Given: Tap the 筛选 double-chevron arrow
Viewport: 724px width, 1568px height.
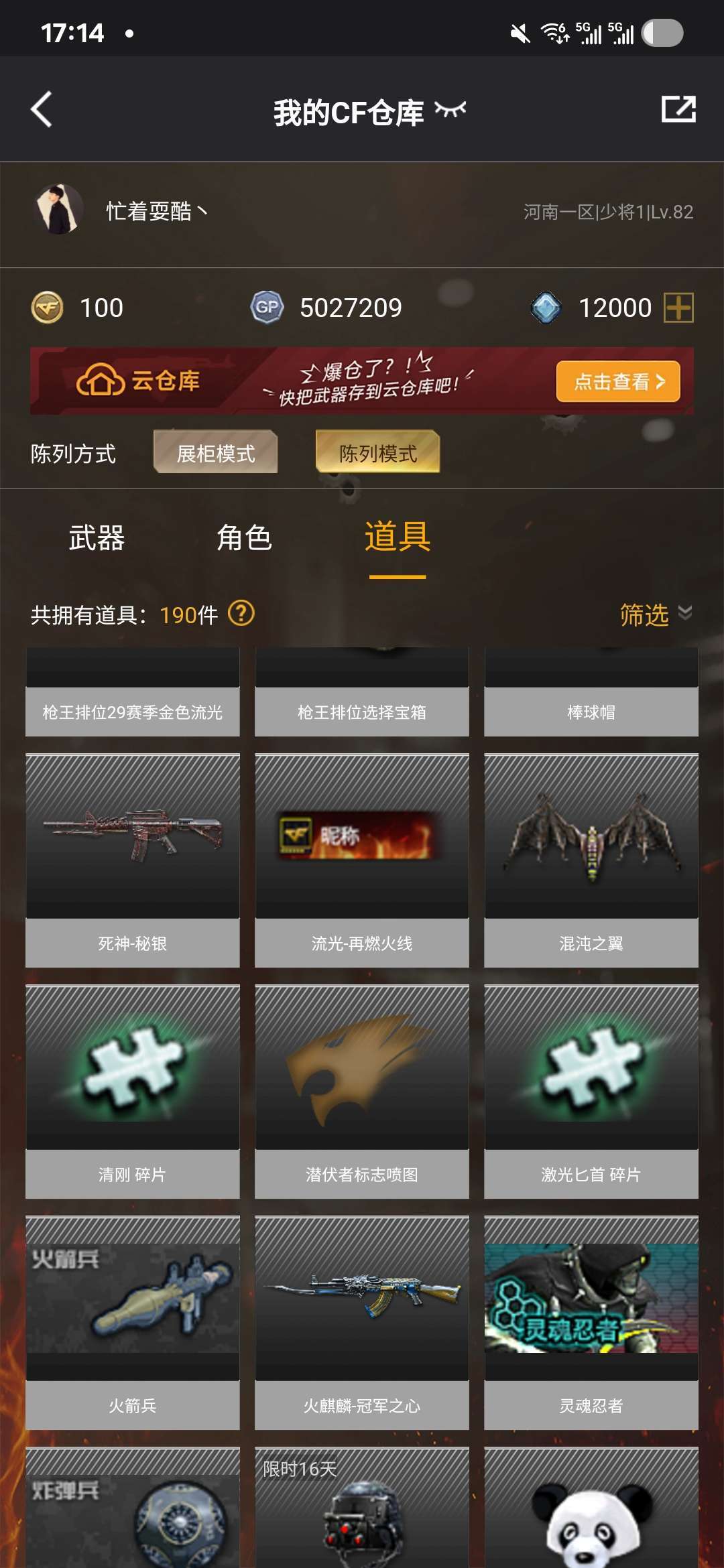Looking at the screenshot, I should pyautogui.click(x=685, y=612).
